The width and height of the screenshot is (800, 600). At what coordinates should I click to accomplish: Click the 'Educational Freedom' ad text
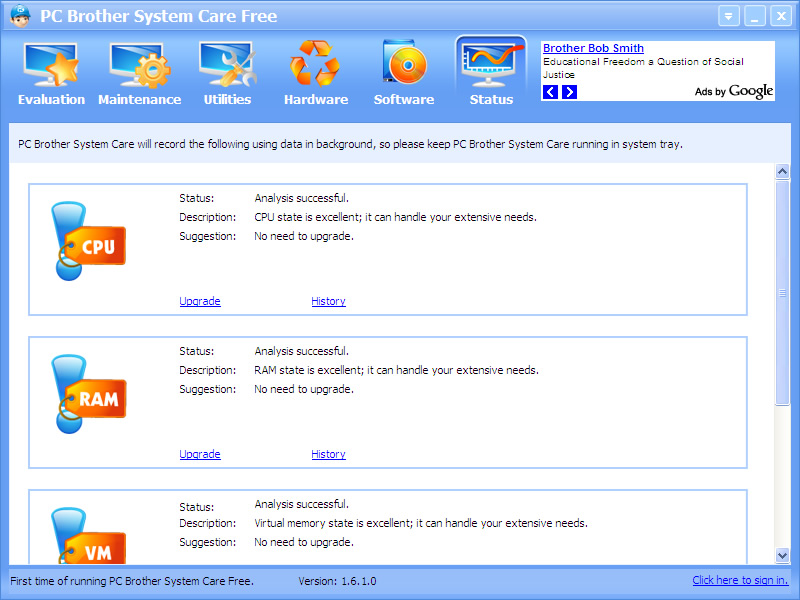643,68
